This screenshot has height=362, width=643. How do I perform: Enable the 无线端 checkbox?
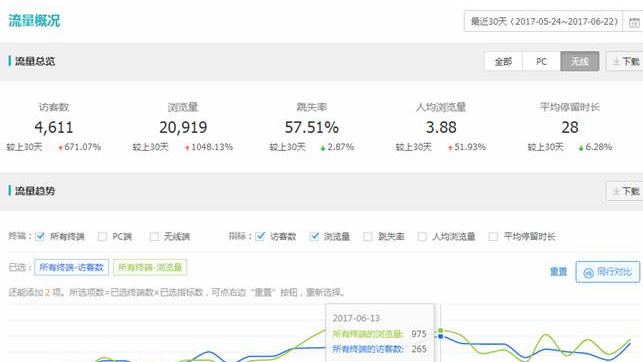click(x=154, y=237)
